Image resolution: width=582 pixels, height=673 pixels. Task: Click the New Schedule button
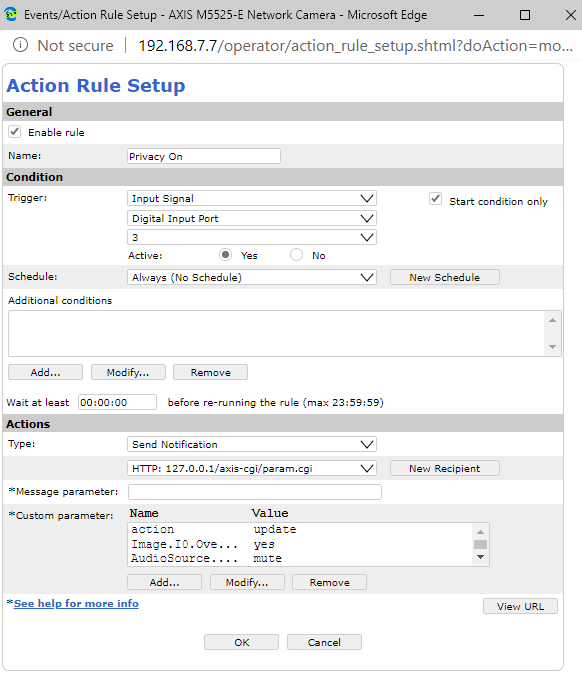(x=445, y=277)
